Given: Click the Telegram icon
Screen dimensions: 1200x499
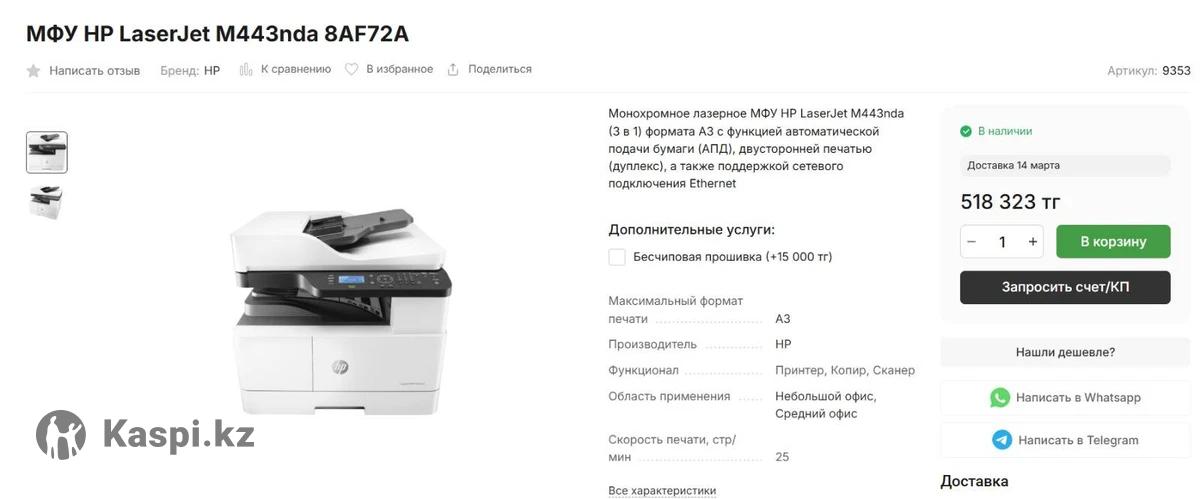Looking at the screenshot, I should pos(1002,440).
